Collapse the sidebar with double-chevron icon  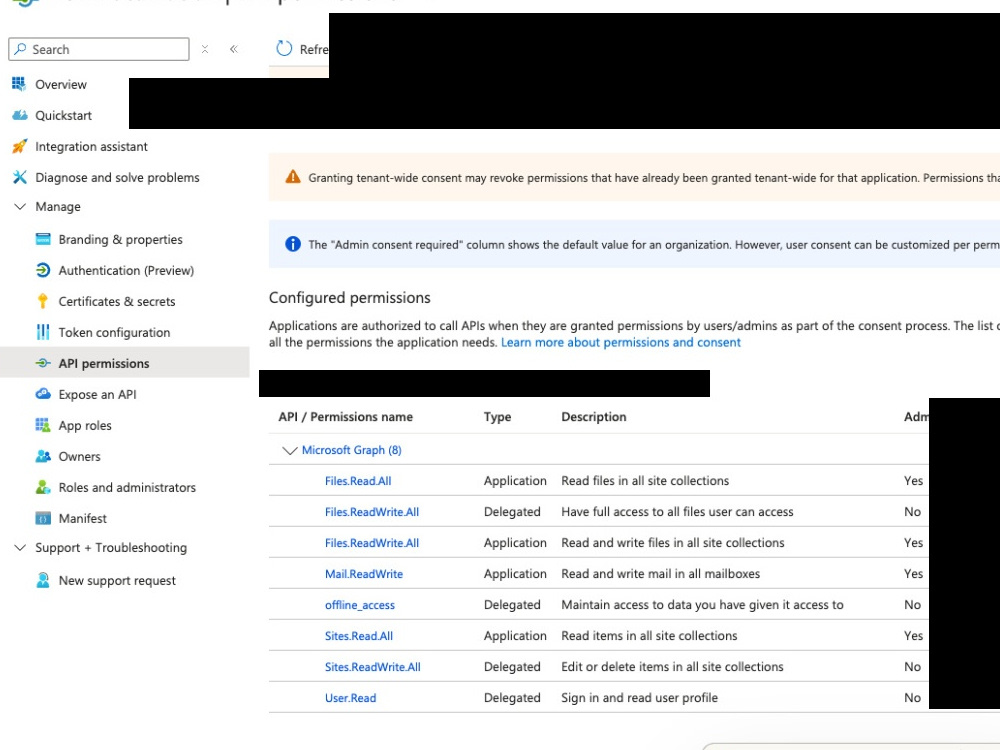click(x=233, y=49)
